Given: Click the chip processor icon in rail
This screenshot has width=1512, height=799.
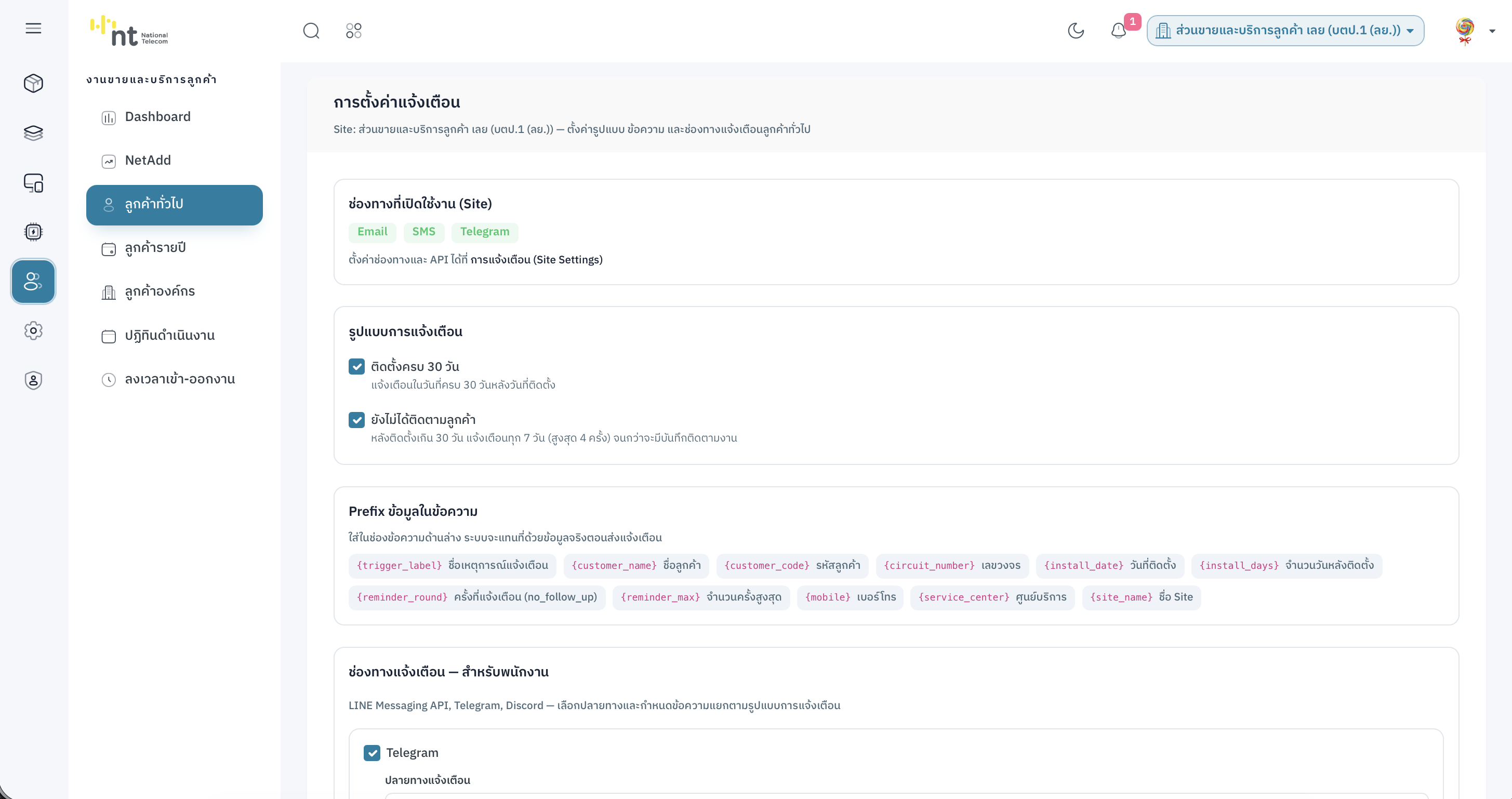Looking at the screenshot, I should pos(33,232).
